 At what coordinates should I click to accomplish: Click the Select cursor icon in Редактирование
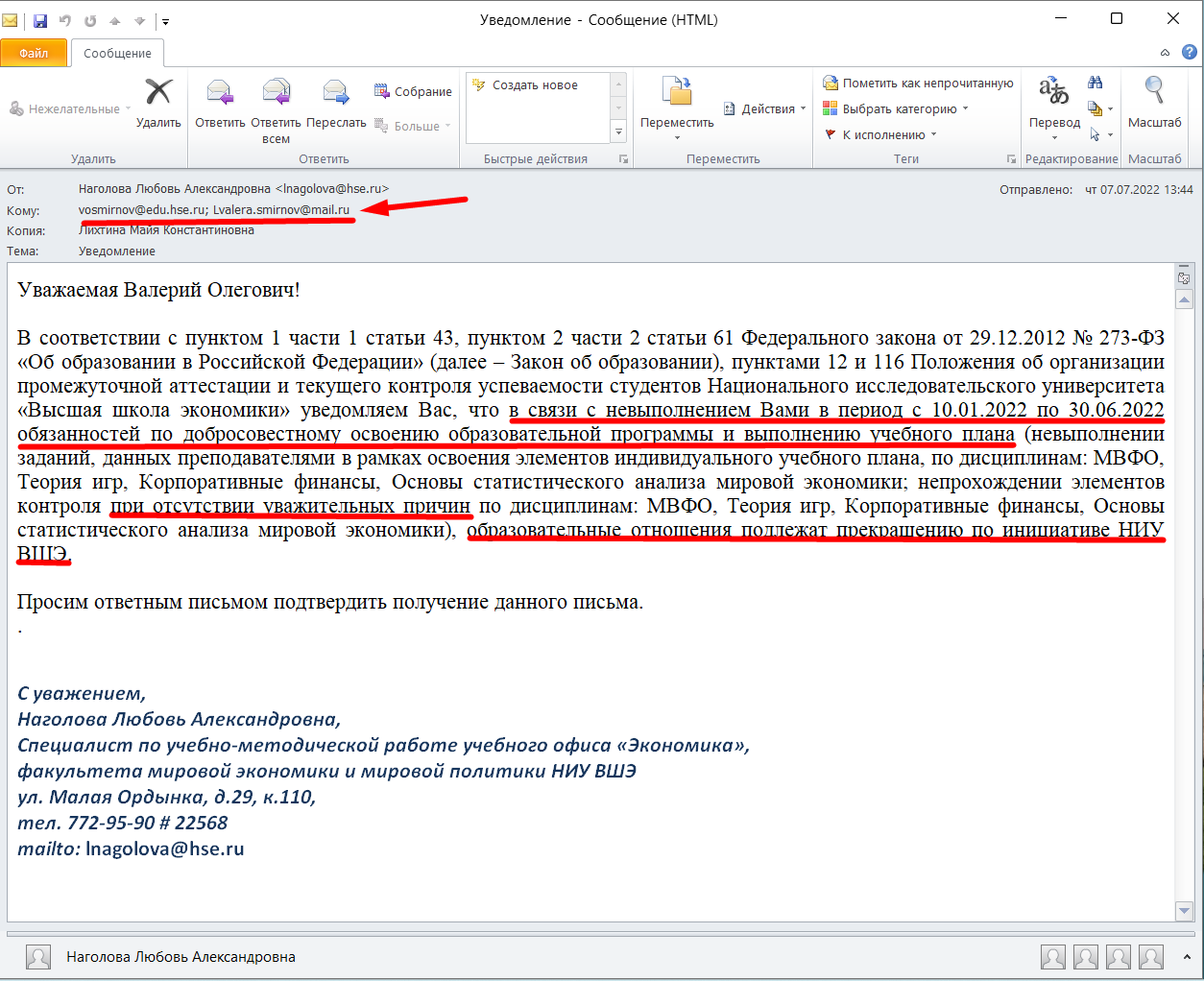(1100, 134)
